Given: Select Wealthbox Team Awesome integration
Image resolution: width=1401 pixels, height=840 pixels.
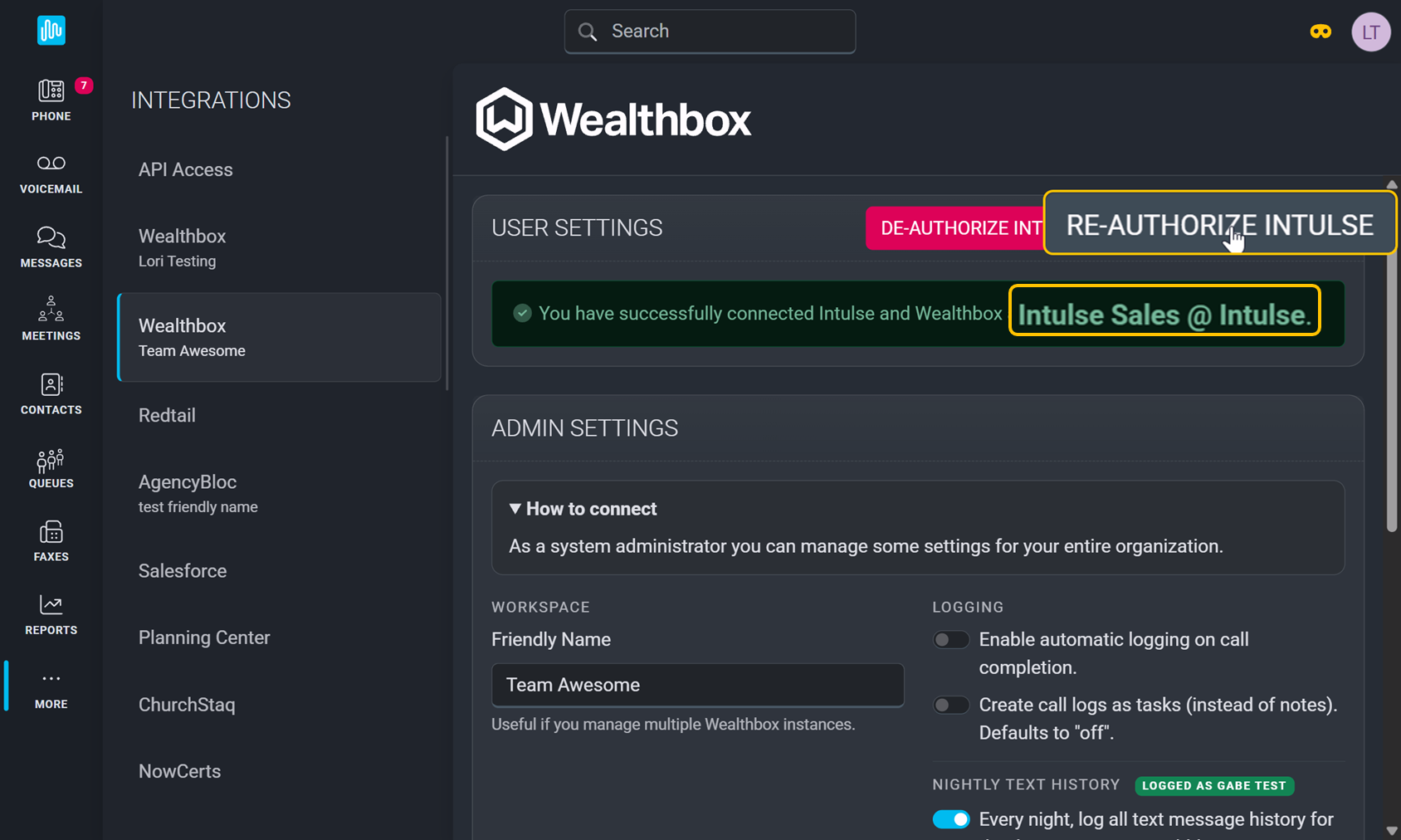Looking at the screenshot, I should coord(279,337).
